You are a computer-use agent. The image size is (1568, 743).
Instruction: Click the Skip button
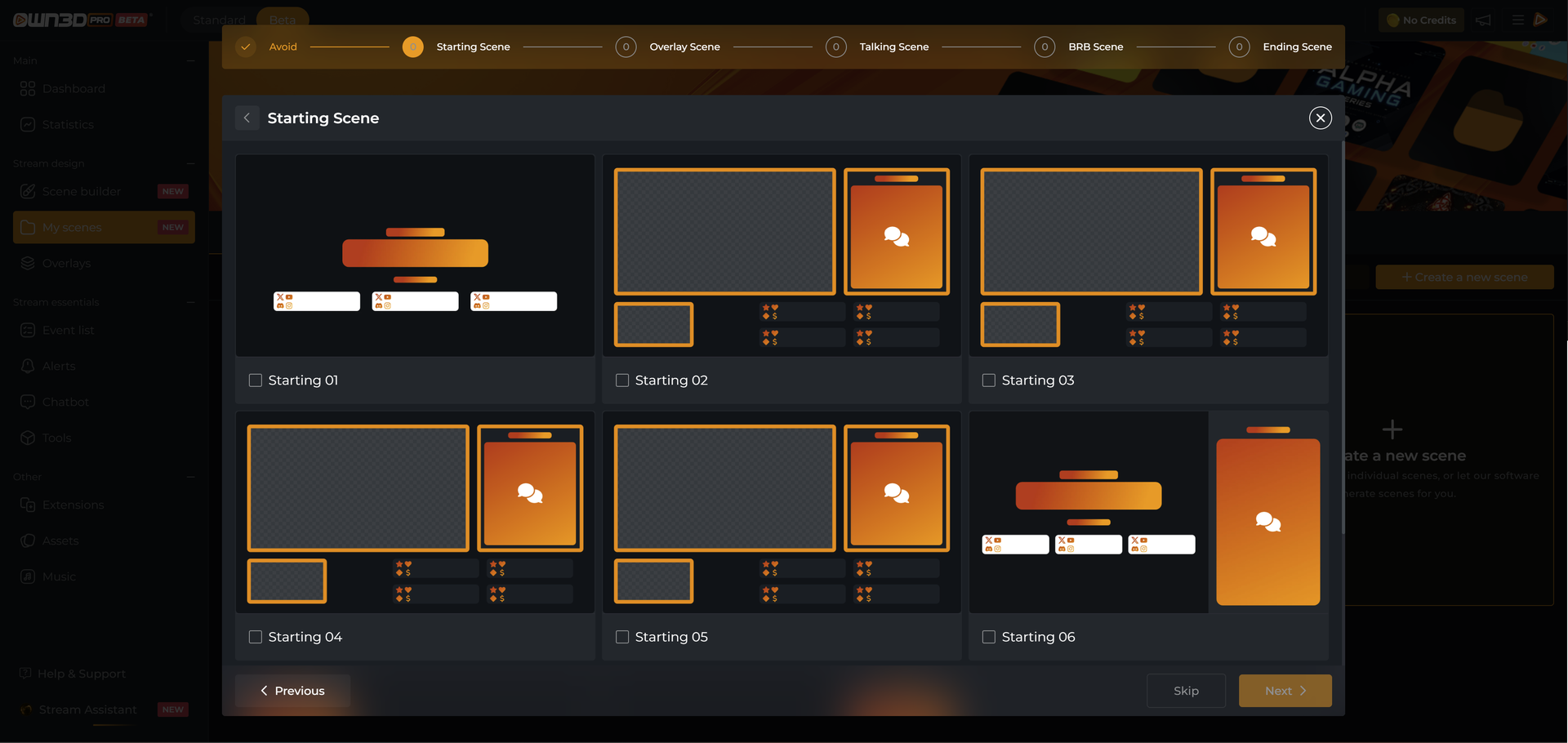click(x=1186, y=691)
